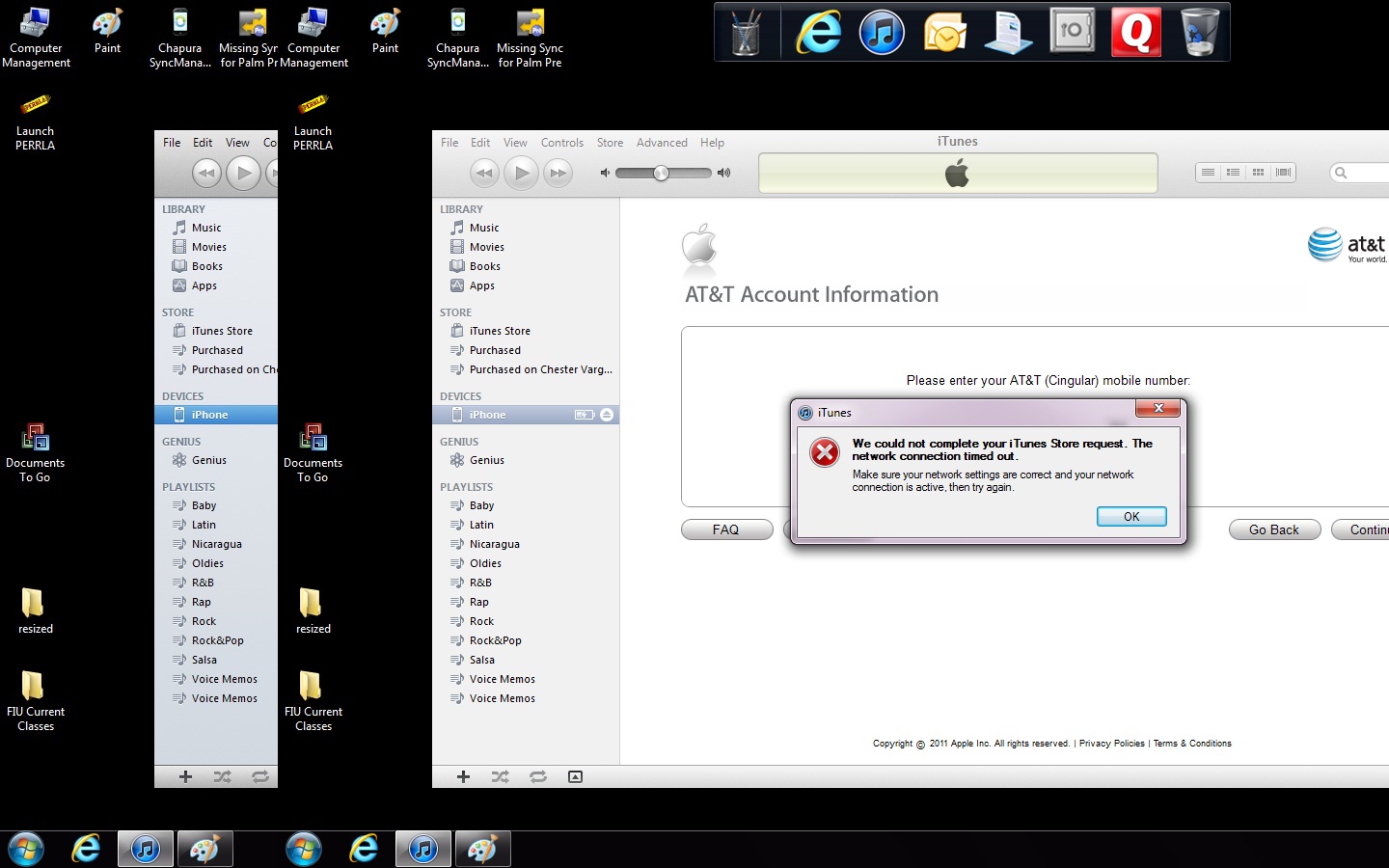The height and width of the screenshot is (868, 1389).
Task: Click the iPhone battery indicator icon
Action: [585, 415]
